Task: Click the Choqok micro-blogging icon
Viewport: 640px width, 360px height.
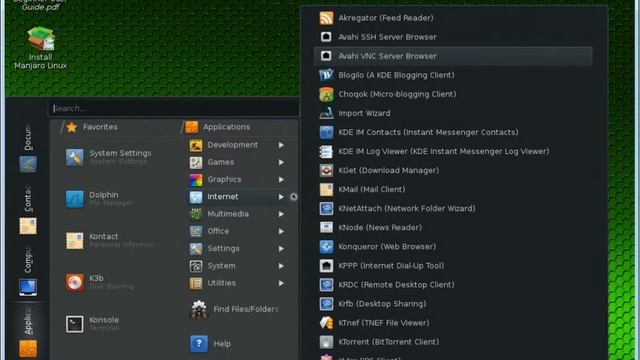Action: (x=326, y=94)
